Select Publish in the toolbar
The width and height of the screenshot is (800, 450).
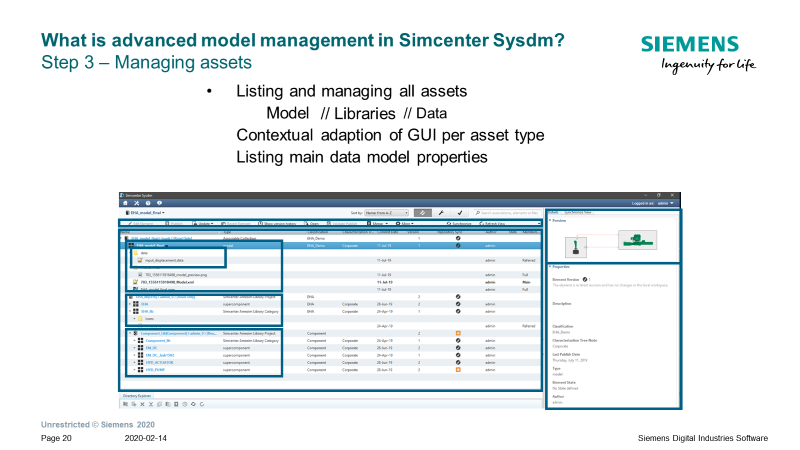point(174,223)
